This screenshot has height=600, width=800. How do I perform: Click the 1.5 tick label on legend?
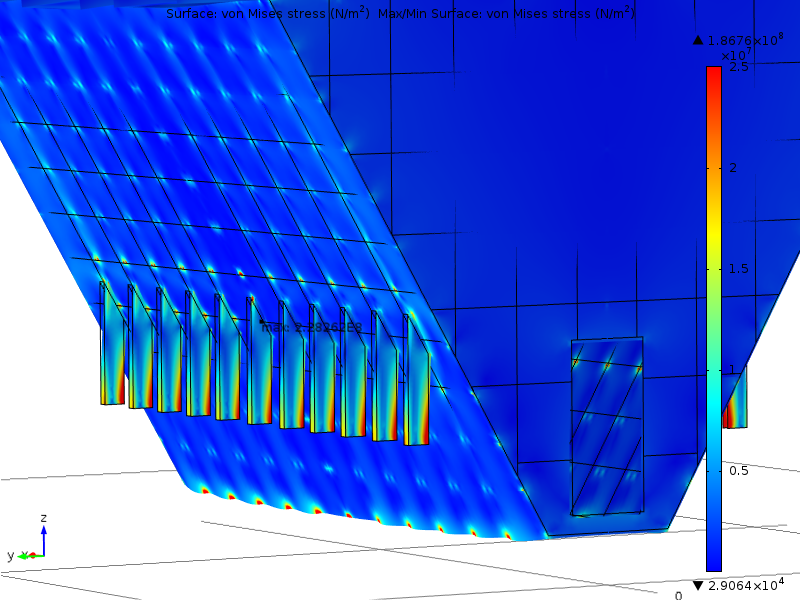tap(739, 269)
